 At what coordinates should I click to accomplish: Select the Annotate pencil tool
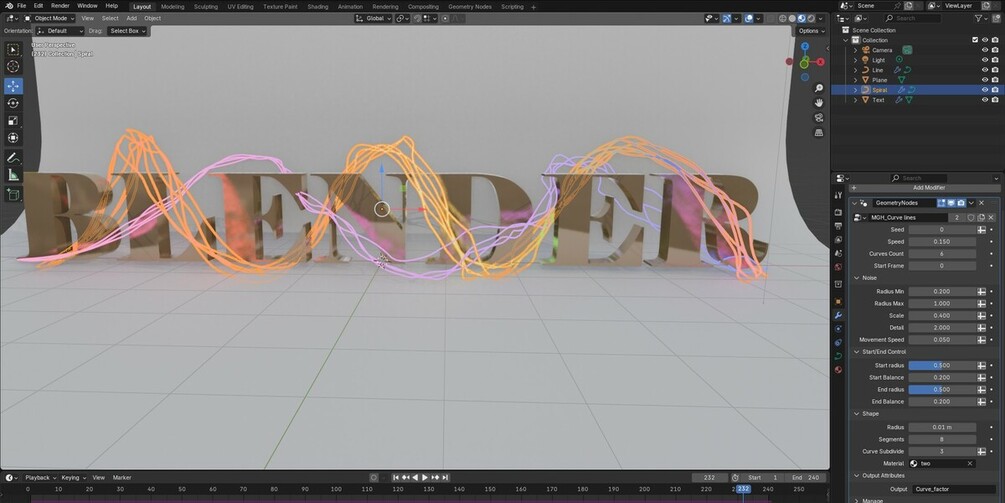[13, 158]
